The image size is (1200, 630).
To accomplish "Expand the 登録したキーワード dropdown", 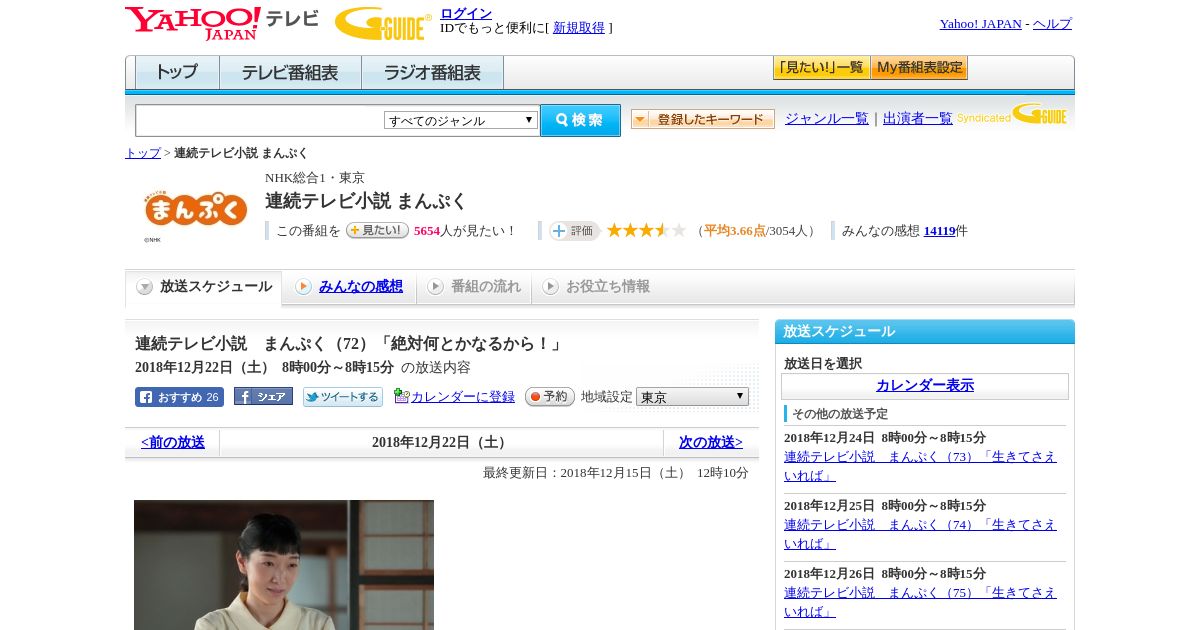I will point(703,119).
